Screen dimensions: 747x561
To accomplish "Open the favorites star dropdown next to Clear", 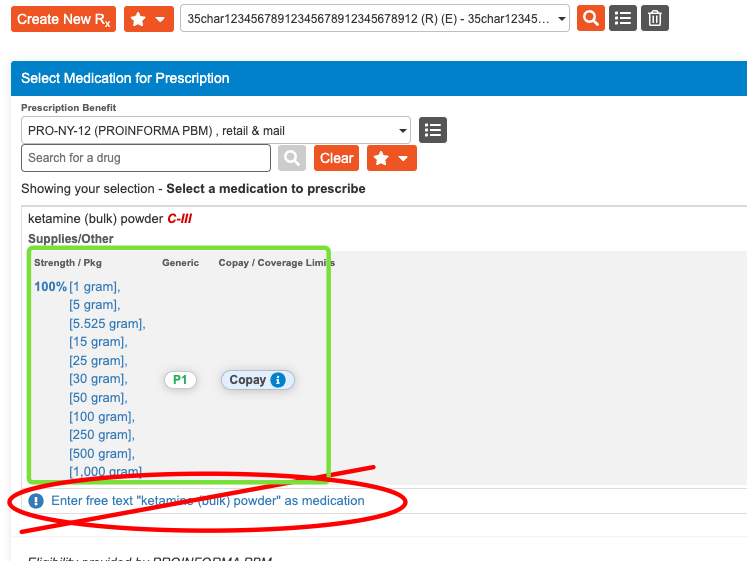I will pos(392,158).
